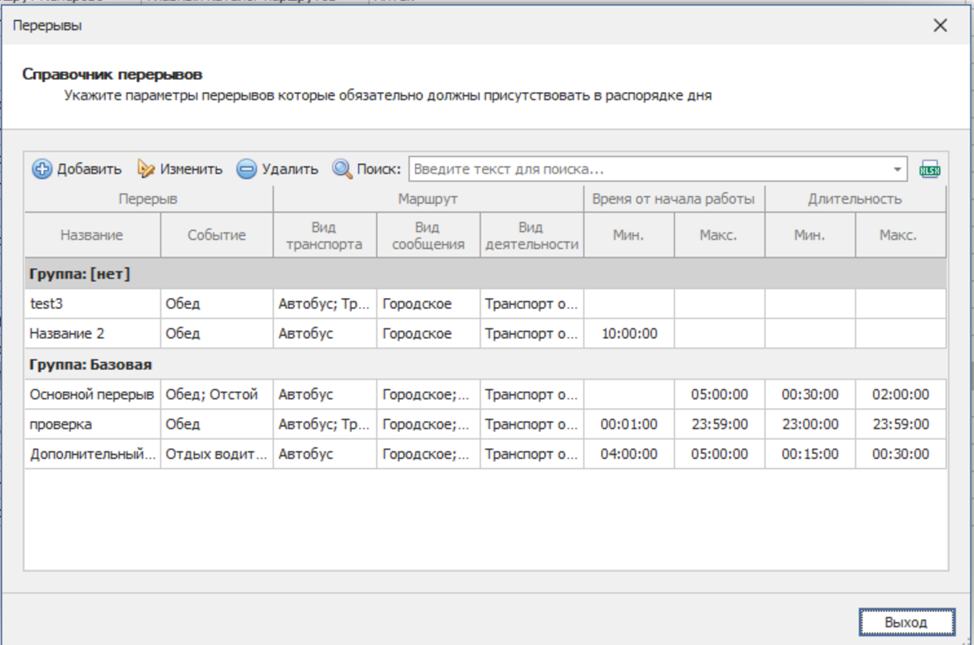Close the Перерывы dialog window
The image size is (974, 645).
pos(939,26)
